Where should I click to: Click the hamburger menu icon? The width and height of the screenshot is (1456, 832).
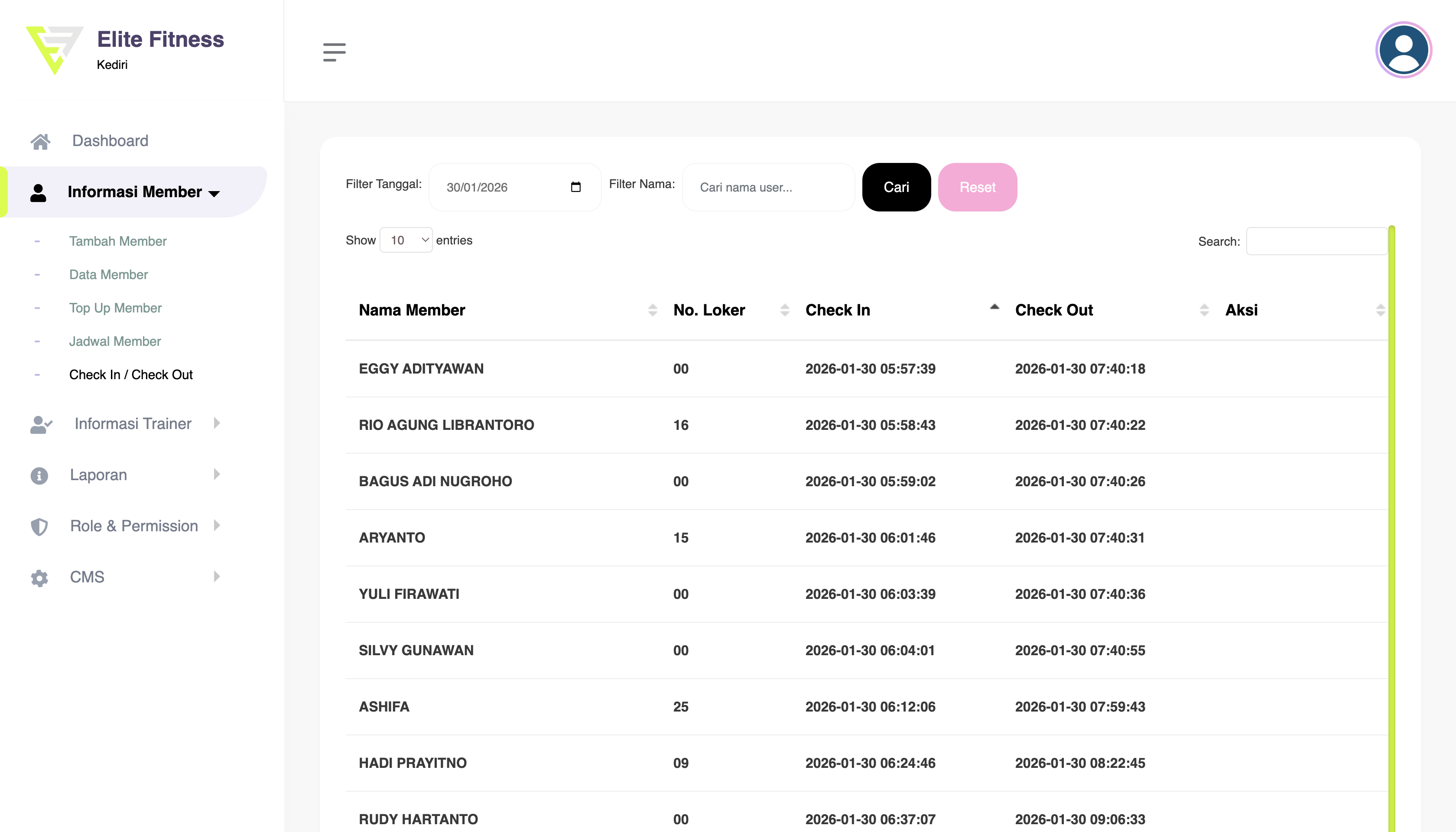pos(334,52)
